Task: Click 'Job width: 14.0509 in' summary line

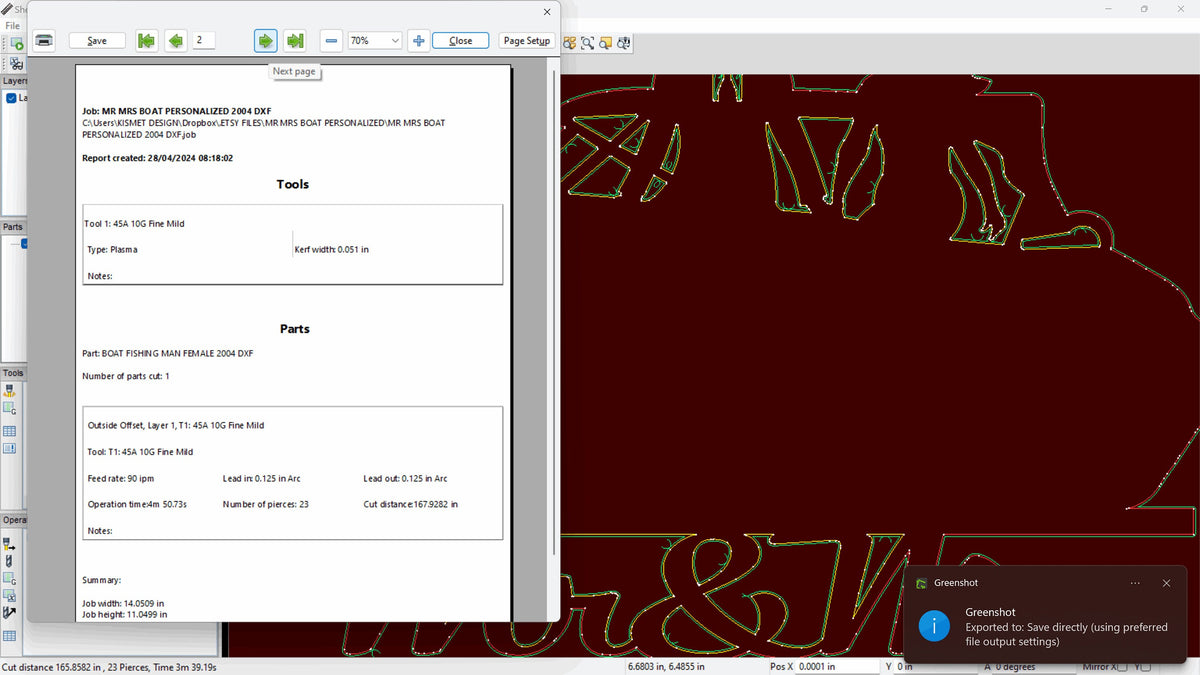Action: pyautogui.click(x=124, y=603)
